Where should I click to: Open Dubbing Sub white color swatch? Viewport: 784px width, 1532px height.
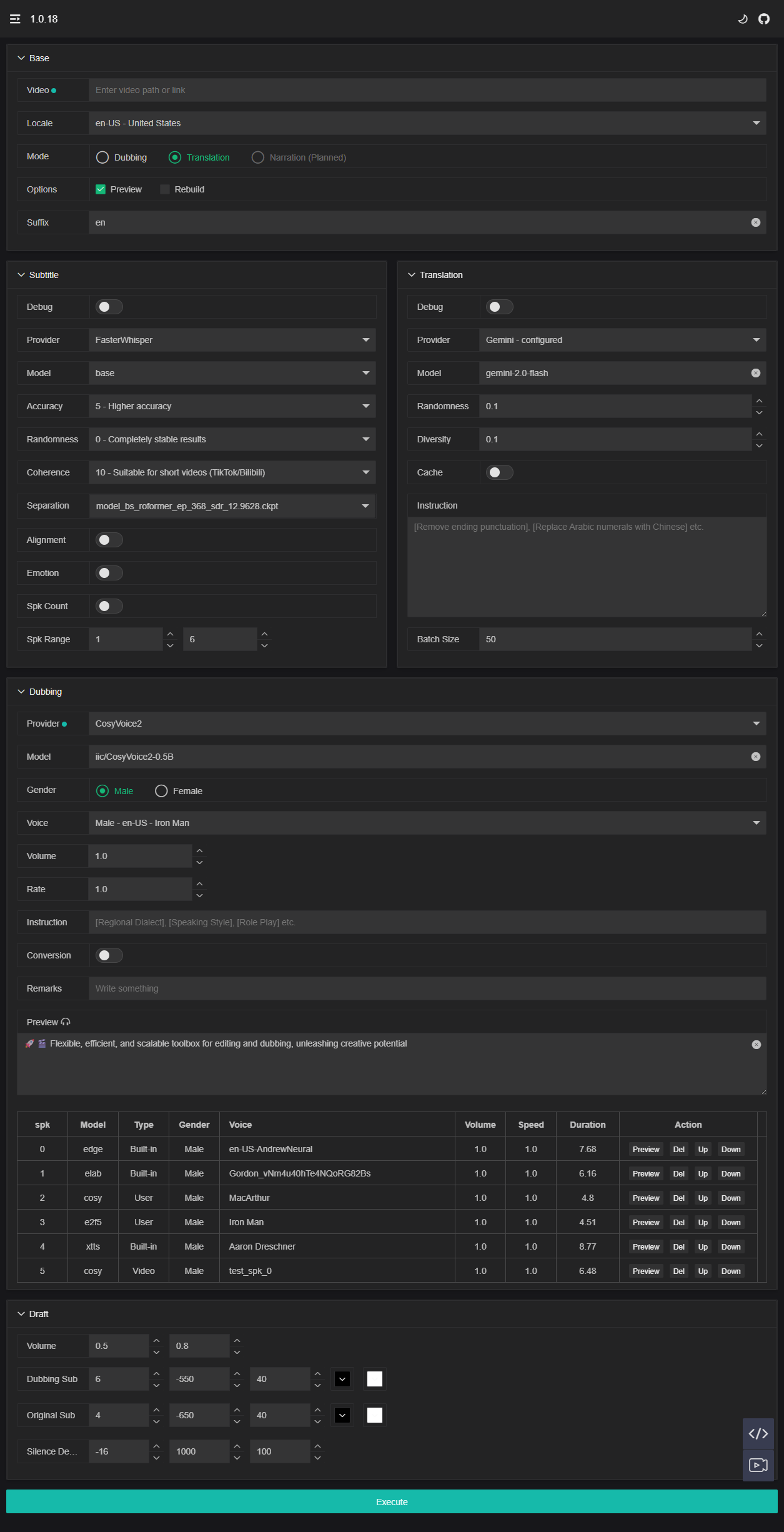pos(375,1379)
